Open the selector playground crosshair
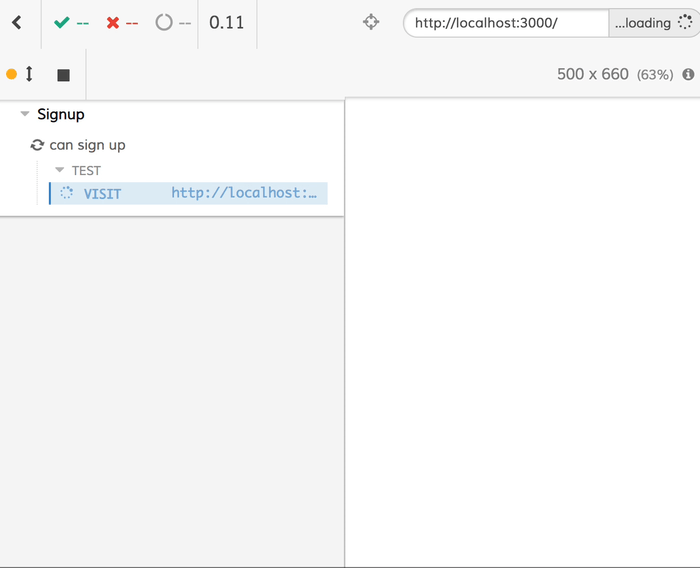 371,23
